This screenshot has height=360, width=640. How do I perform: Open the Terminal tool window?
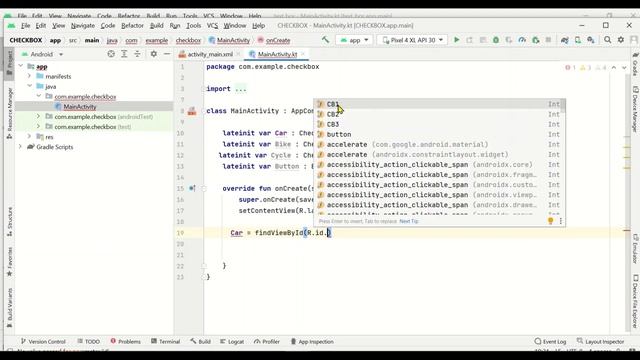pyautogui.click(x=165, y=341)
